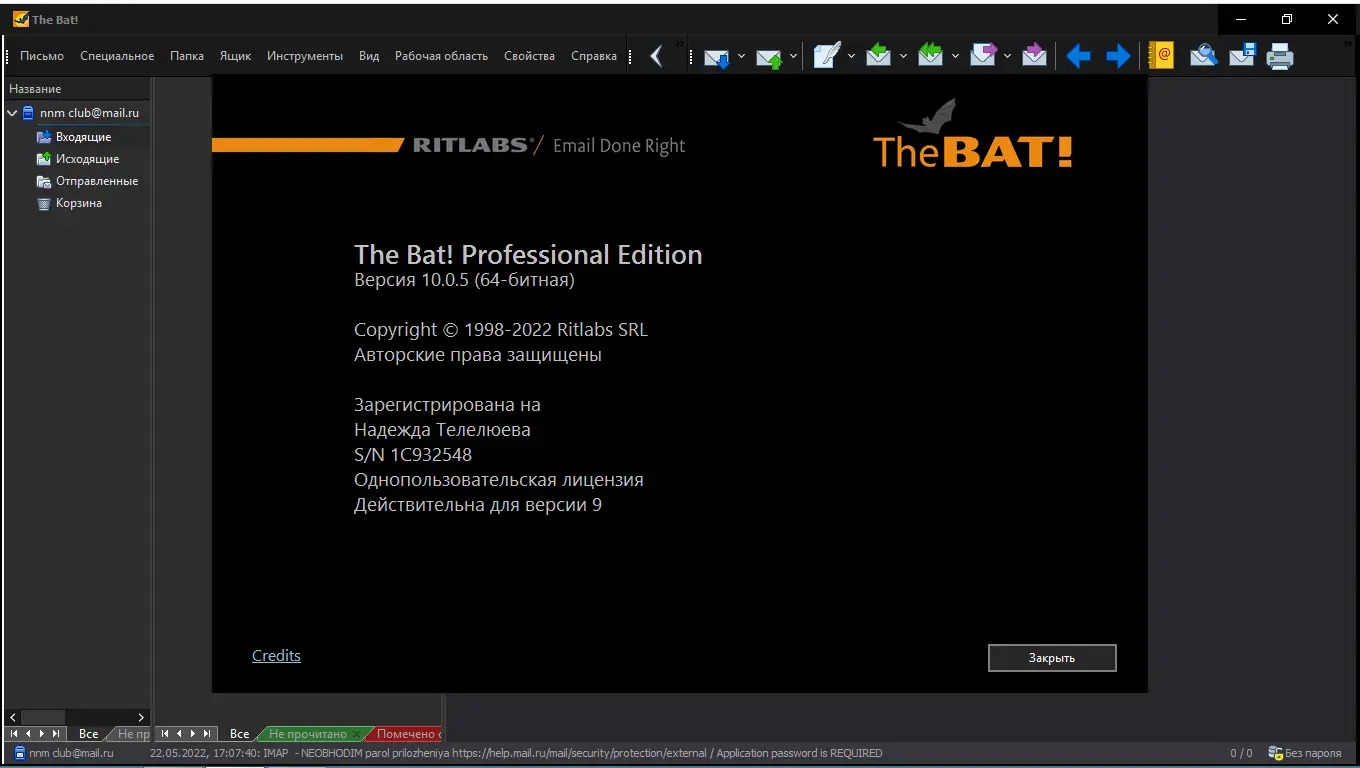Reply to all with double green arrows icon
This screenshot has width=1360, height=768.
pos(930,56)
